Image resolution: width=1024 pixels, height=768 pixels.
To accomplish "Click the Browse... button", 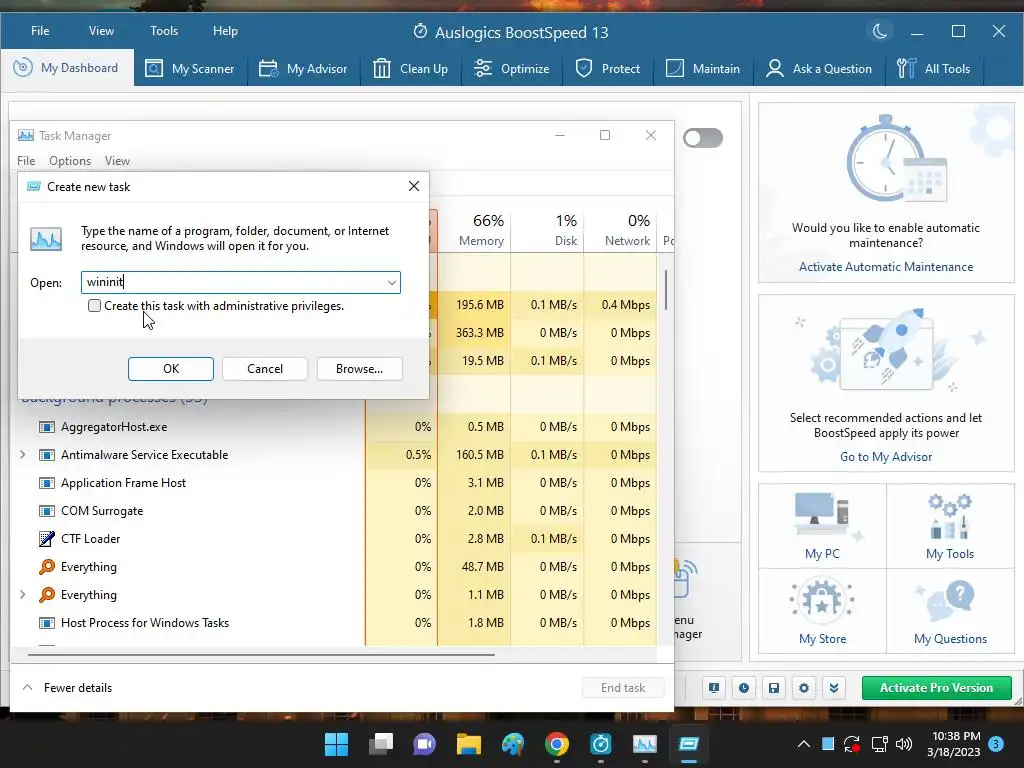I will (359, 369).
